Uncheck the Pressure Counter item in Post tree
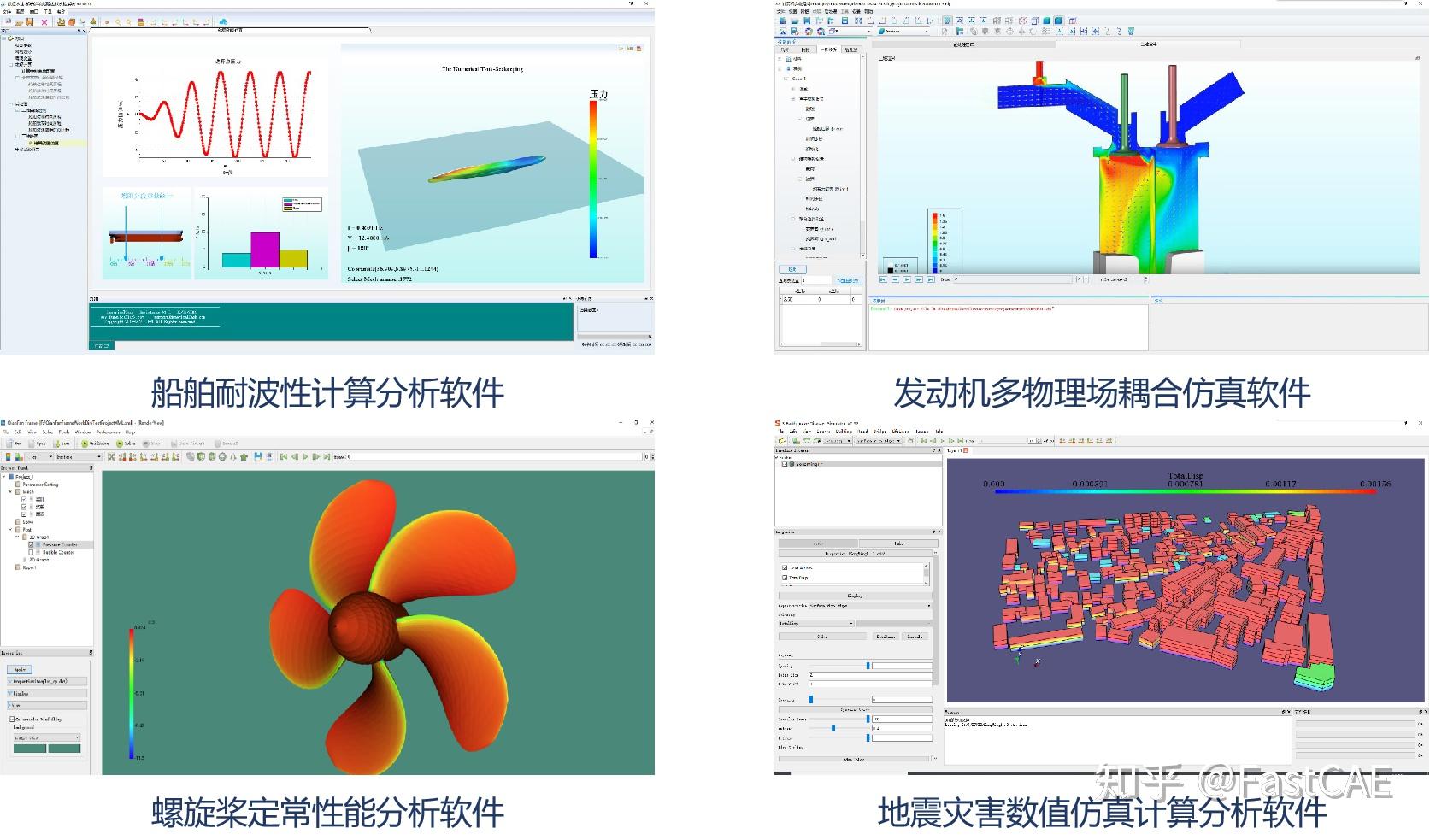 click(31, 544)
